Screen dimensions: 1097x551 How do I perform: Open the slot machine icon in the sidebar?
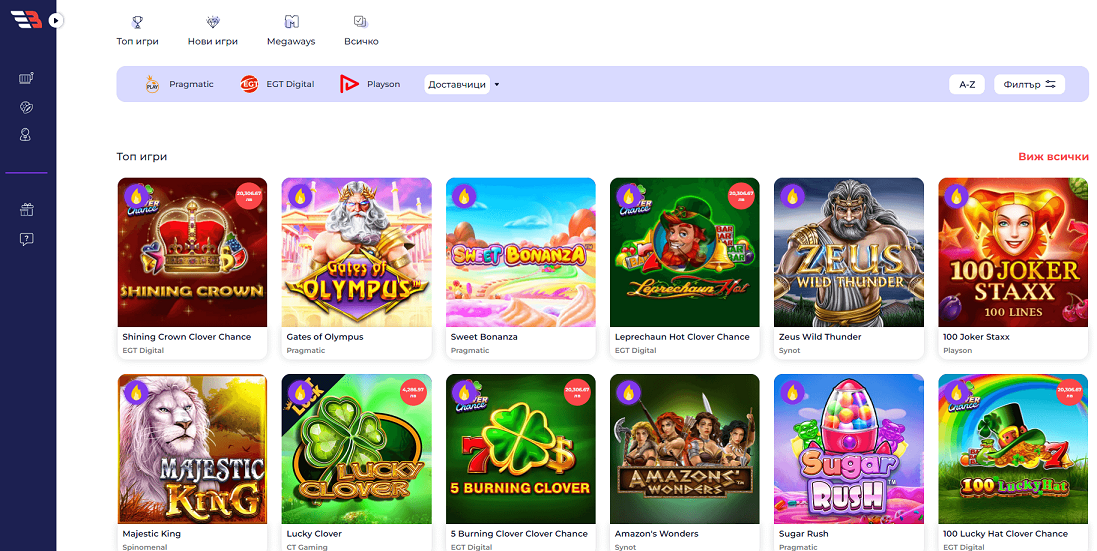pyautogui.click(x=27, y=78)
